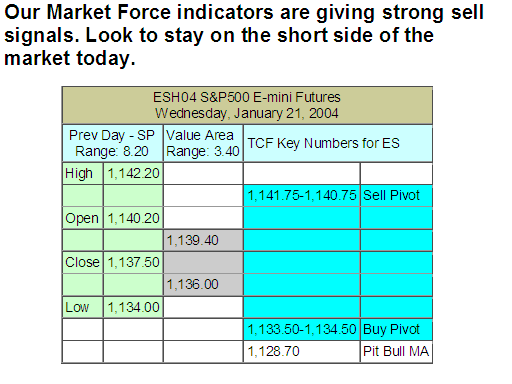Click the ESH04 S&P500 E-mini Futures header

coord(247,105)
